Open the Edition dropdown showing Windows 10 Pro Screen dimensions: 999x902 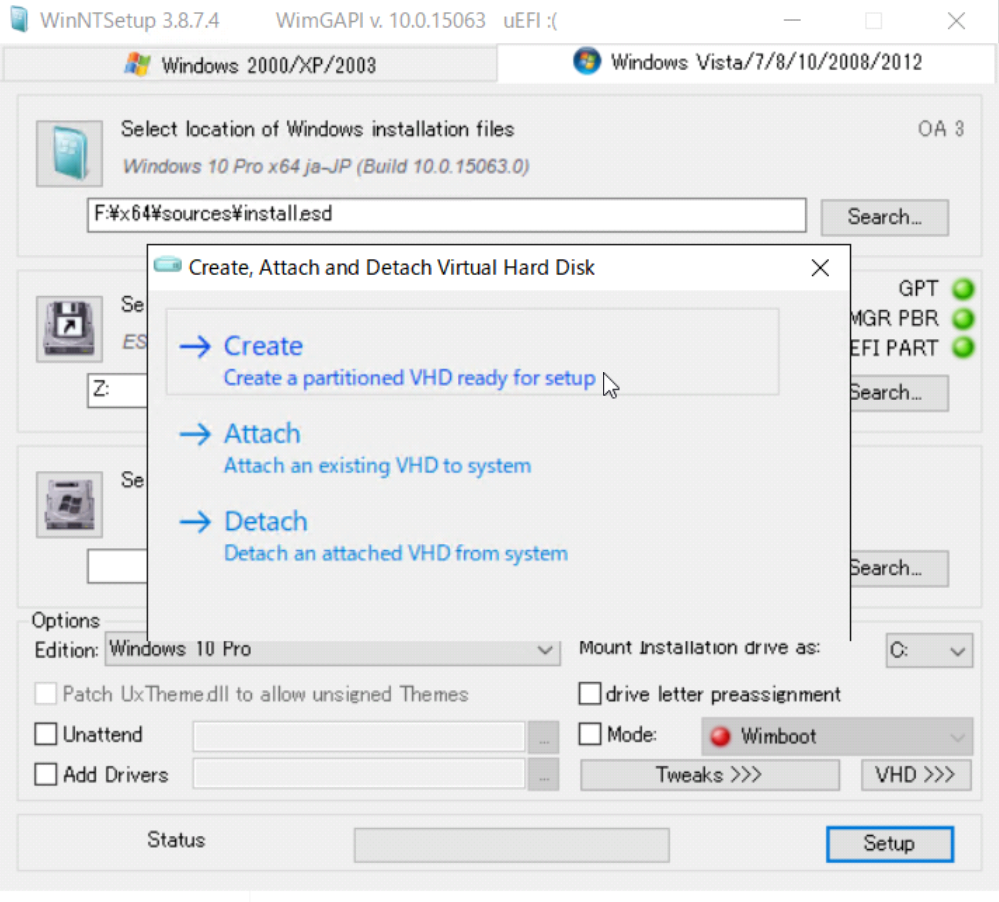[333, 650]
